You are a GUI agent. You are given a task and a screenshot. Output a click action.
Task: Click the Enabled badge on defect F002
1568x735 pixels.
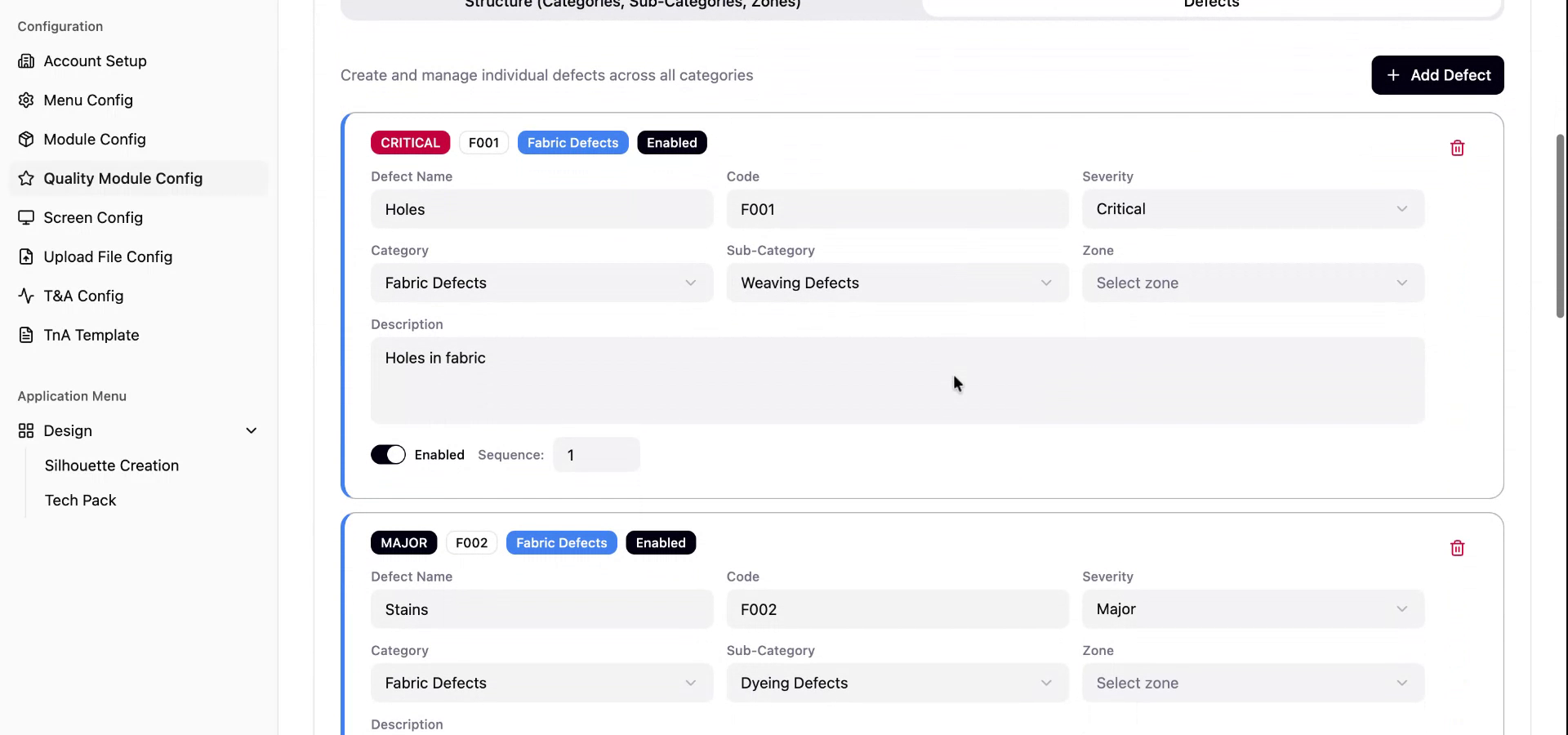coord(660,542)
